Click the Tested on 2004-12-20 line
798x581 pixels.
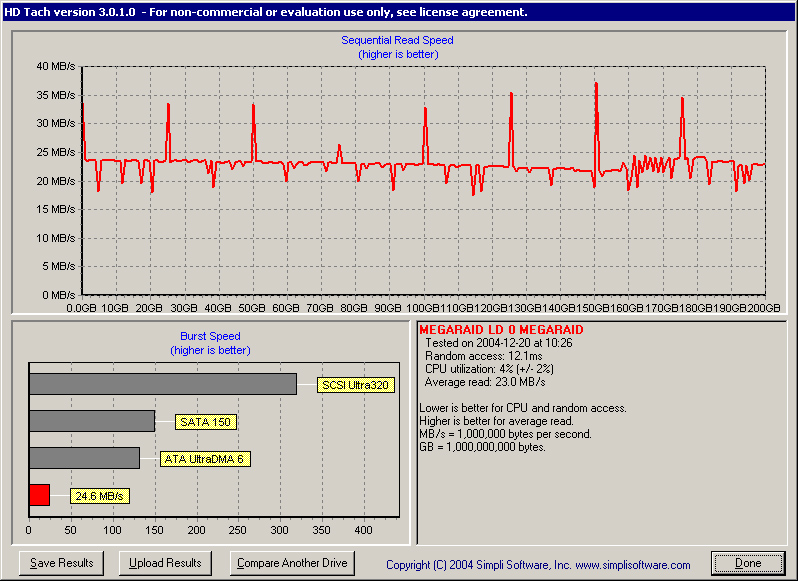point(499,343)
